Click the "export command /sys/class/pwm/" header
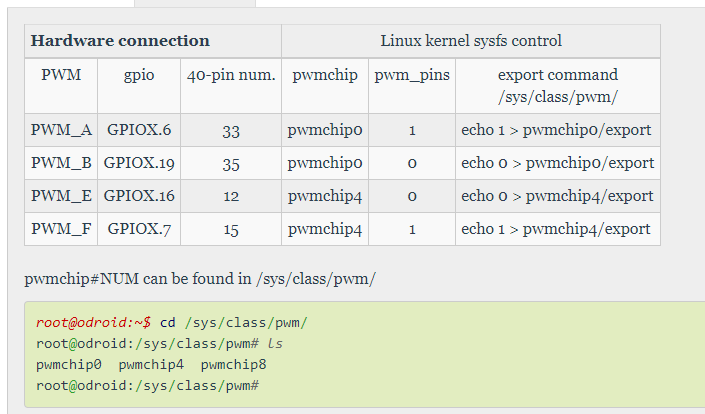This screenshot has height=414, width=705. [x=557, y=85]
